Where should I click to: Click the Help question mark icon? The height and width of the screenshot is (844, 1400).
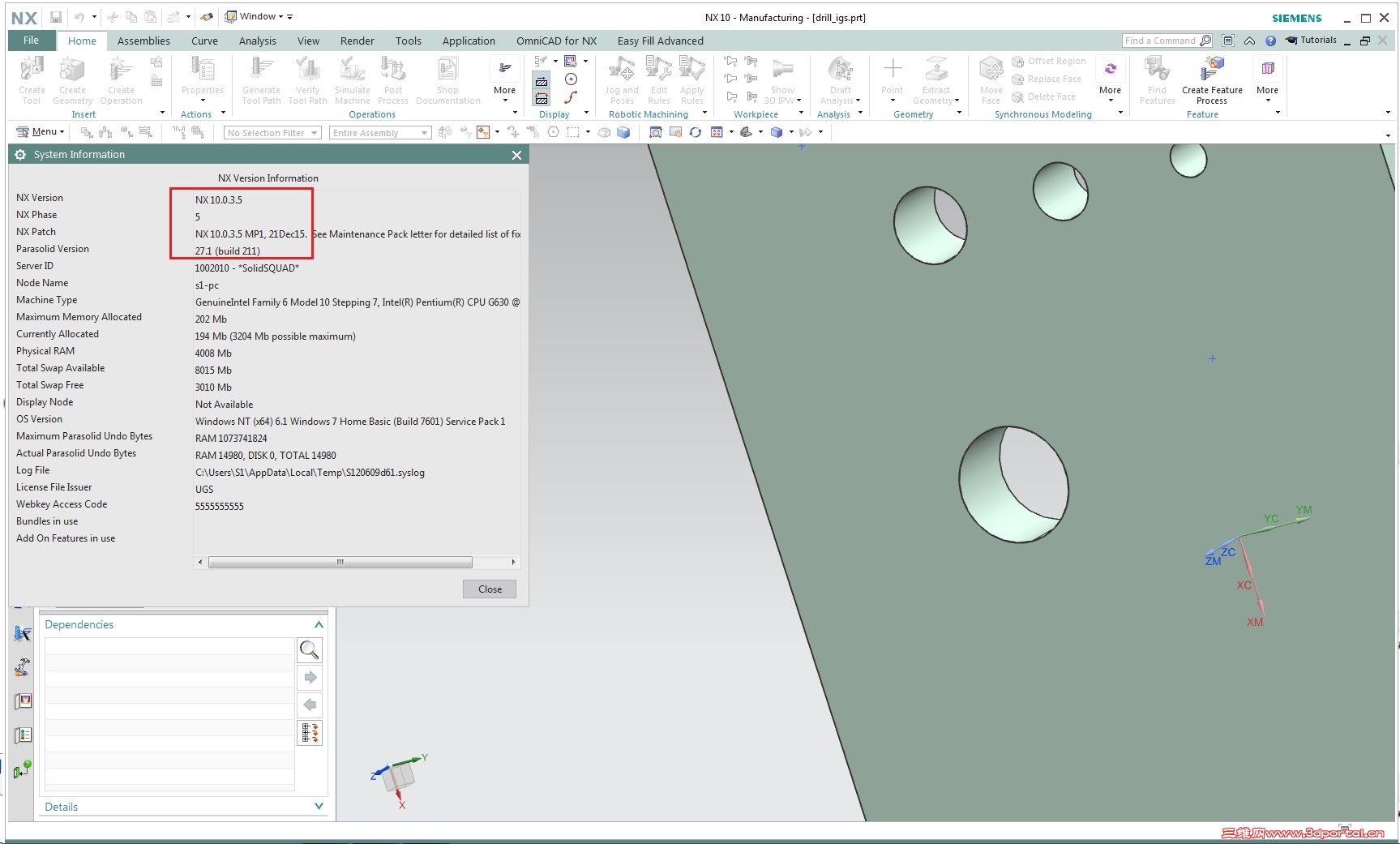(1270, 41)
